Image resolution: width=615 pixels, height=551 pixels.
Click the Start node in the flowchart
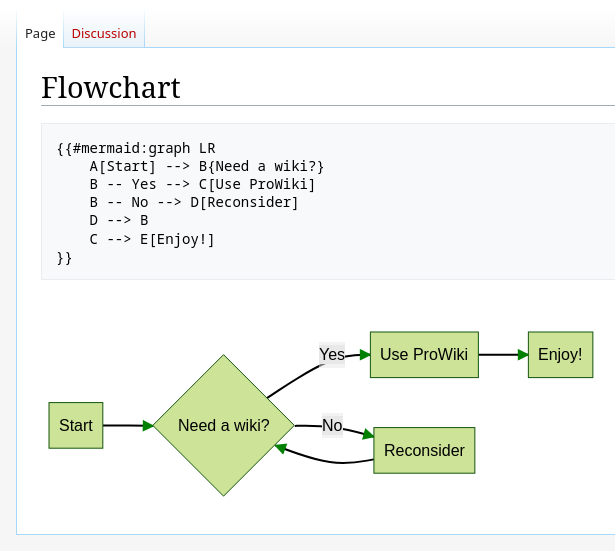point(76,425)
